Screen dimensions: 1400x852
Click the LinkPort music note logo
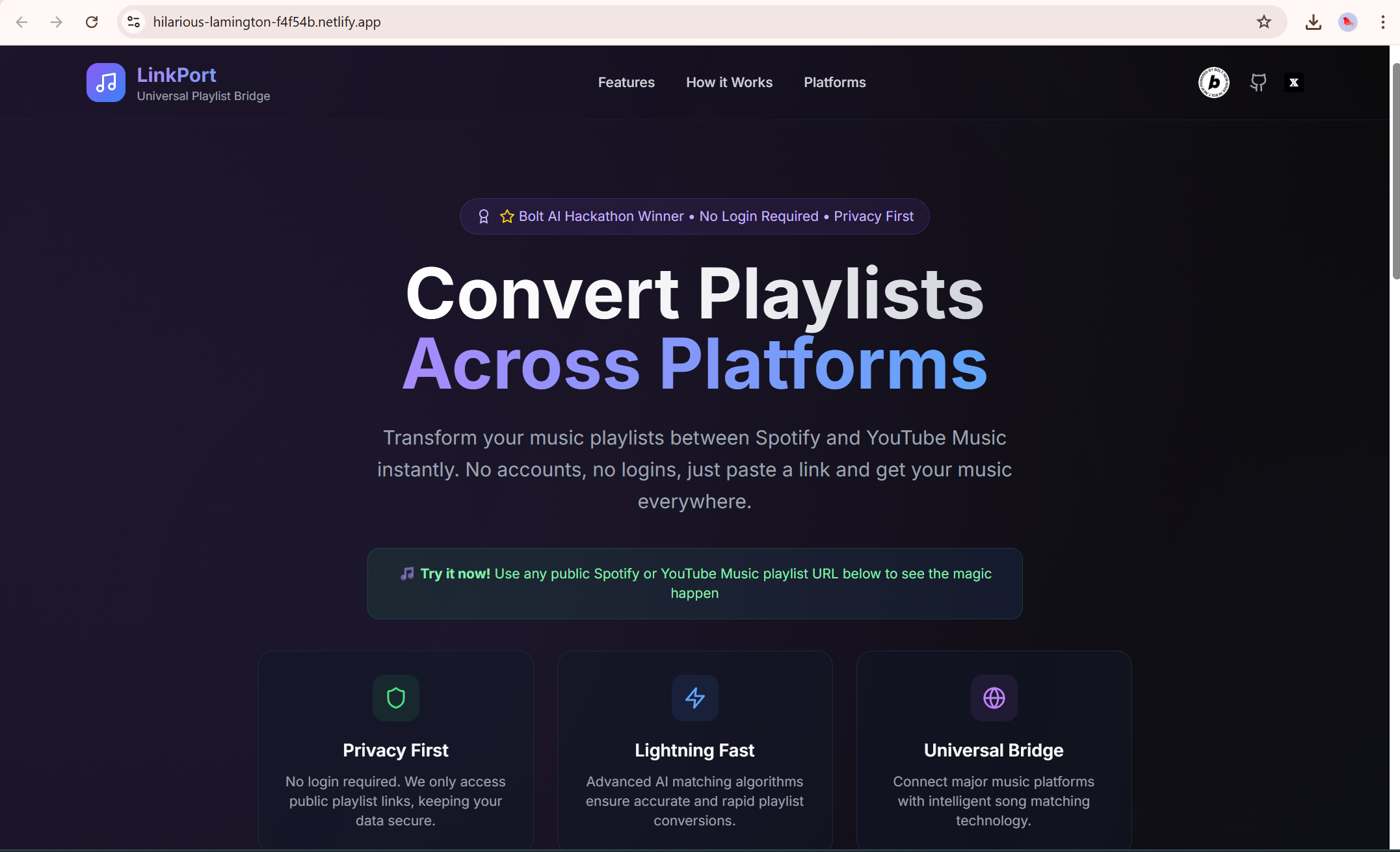coord(105,83)
